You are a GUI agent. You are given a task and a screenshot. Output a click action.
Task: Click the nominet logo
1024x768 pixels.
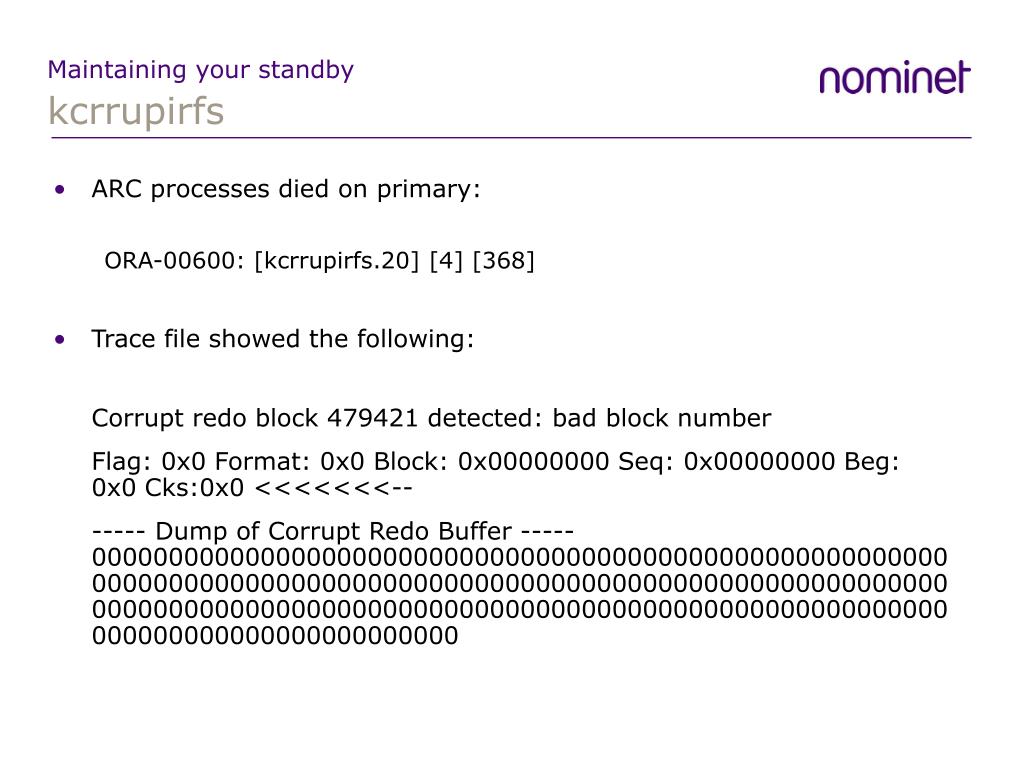click(895, 78)
